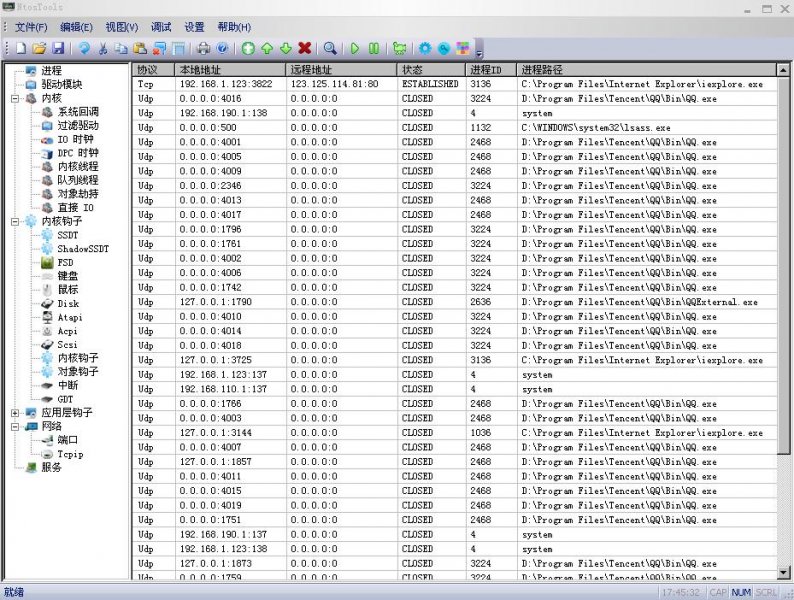Click local address 127.0.0.1:3725

(215, 360)
